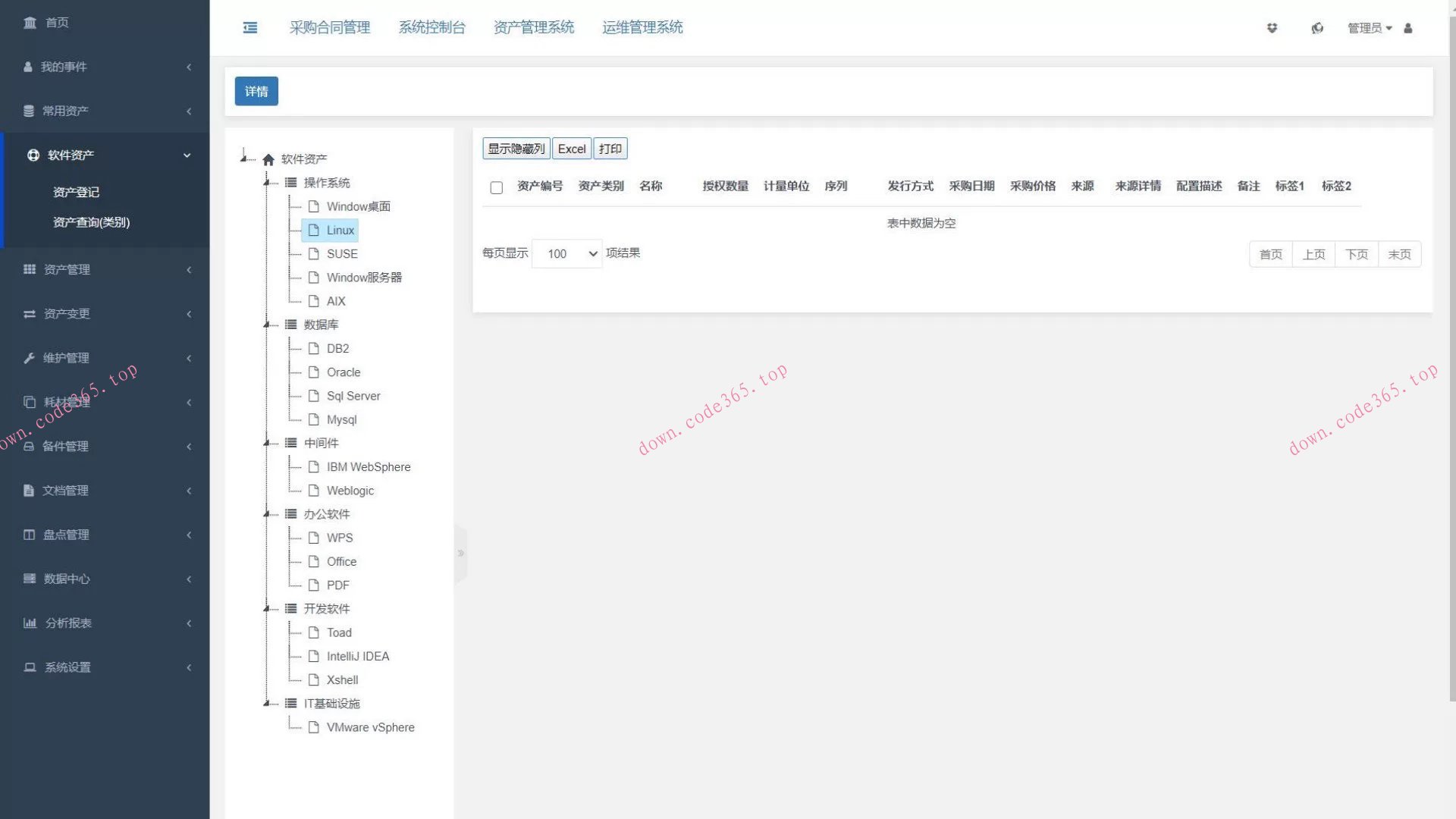Click the home icon of the 软件资产 root node

(x=268, y=159)
